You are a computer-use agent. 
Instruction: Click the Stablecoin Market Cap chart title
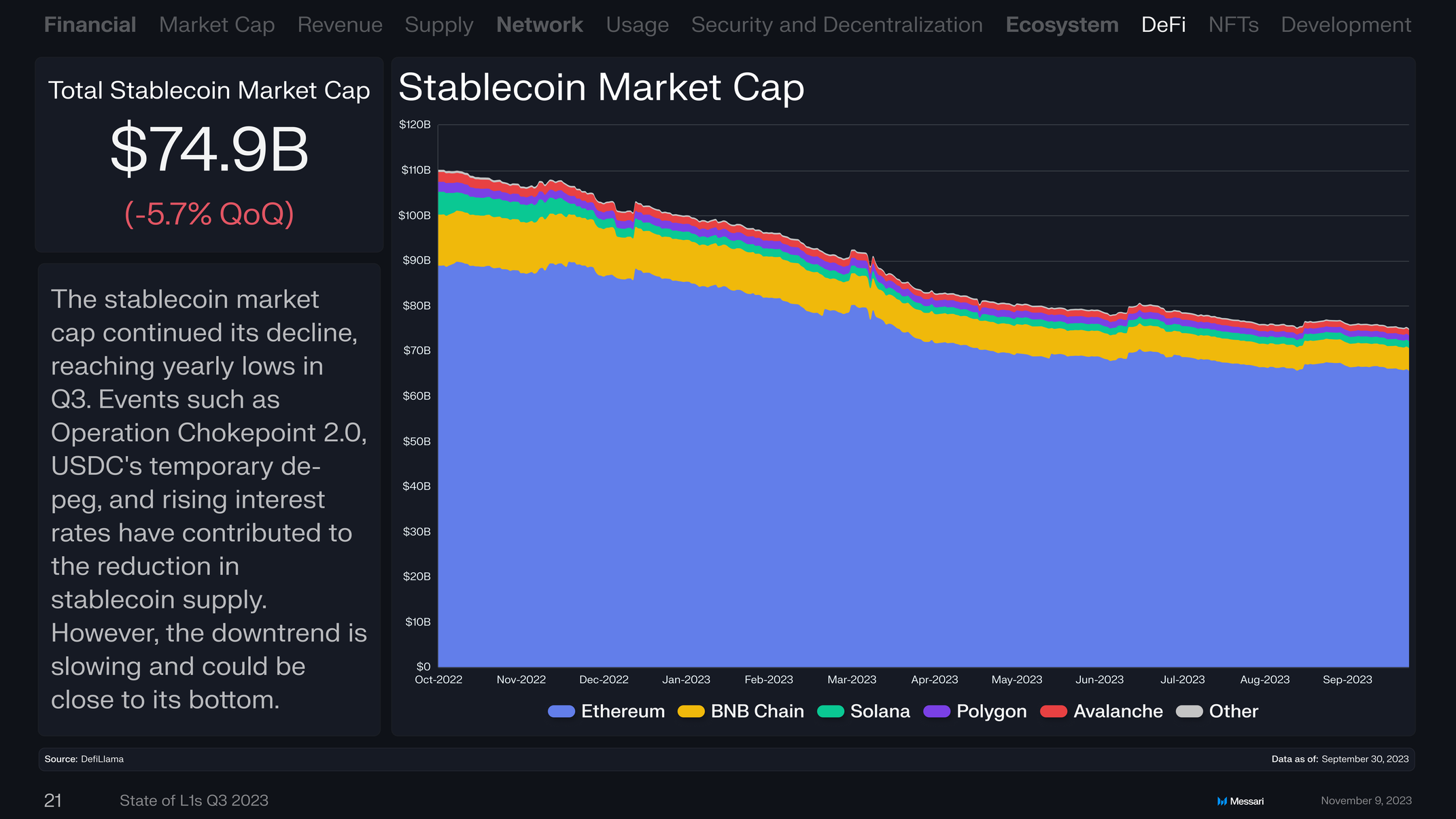pyautogui.click(x=601, y=88)
